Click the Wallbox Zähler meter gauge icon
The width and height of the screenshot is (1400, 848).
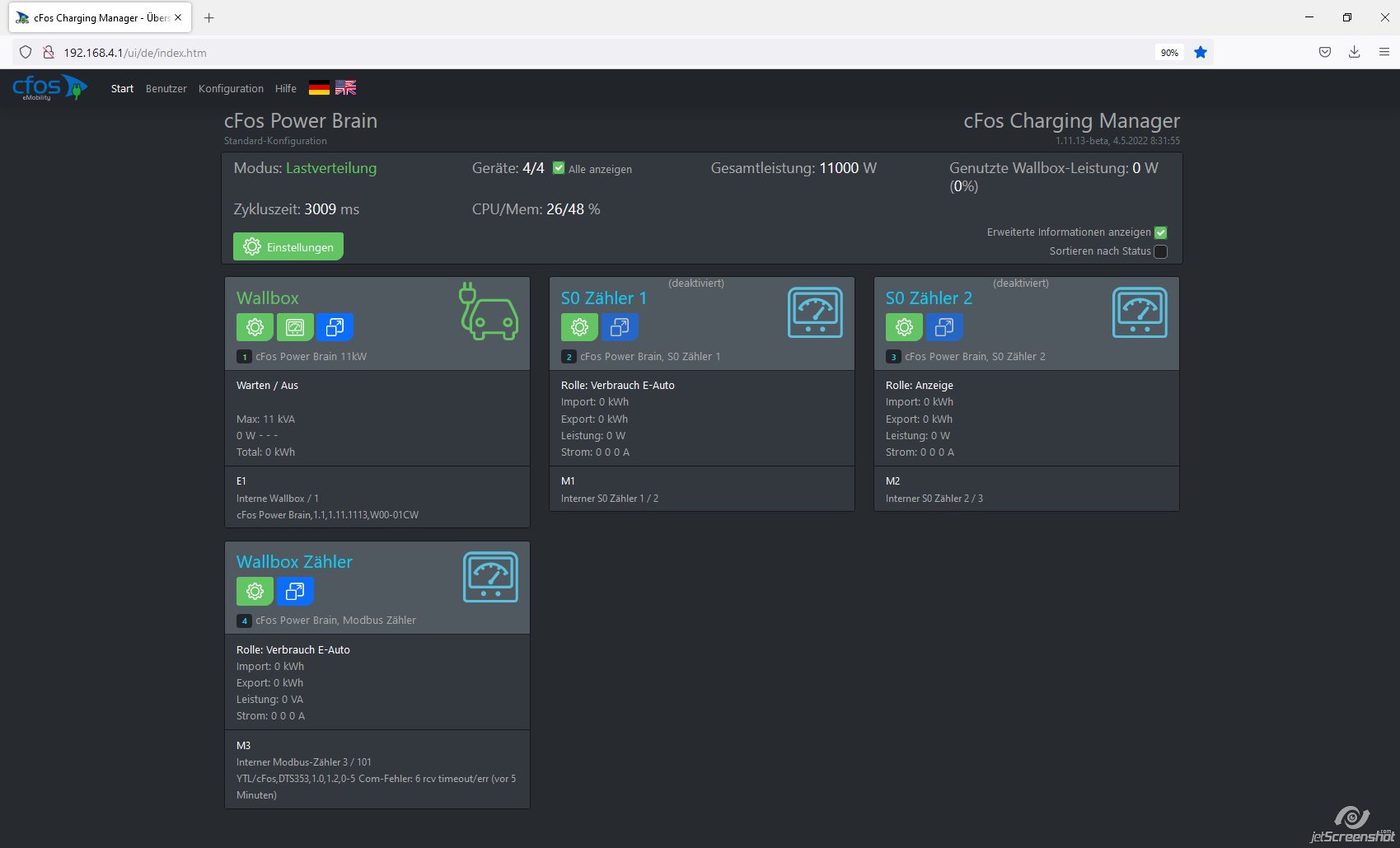[x=490, y=577]
